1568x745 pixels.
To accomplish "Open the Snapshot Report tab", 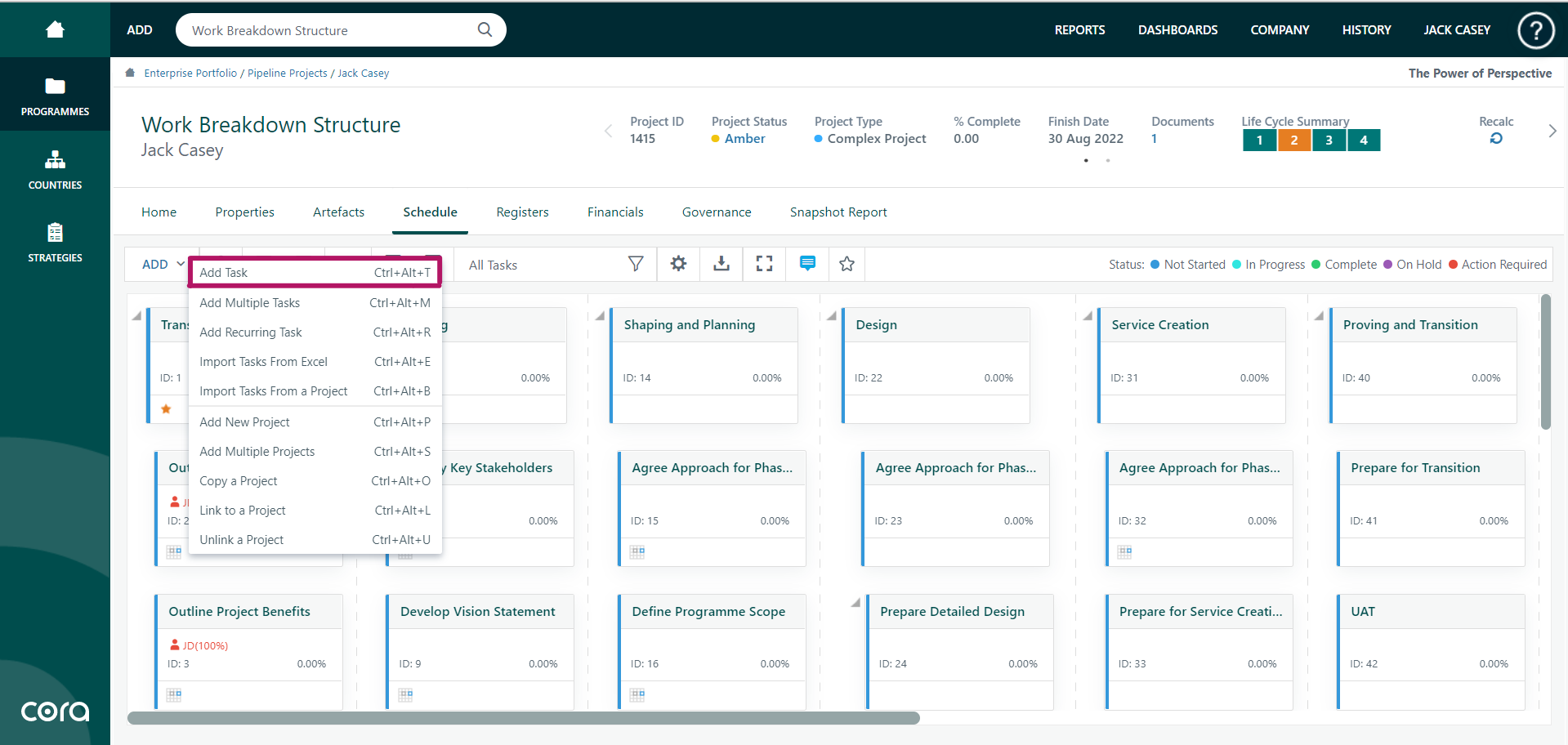I will click(838, 212).
